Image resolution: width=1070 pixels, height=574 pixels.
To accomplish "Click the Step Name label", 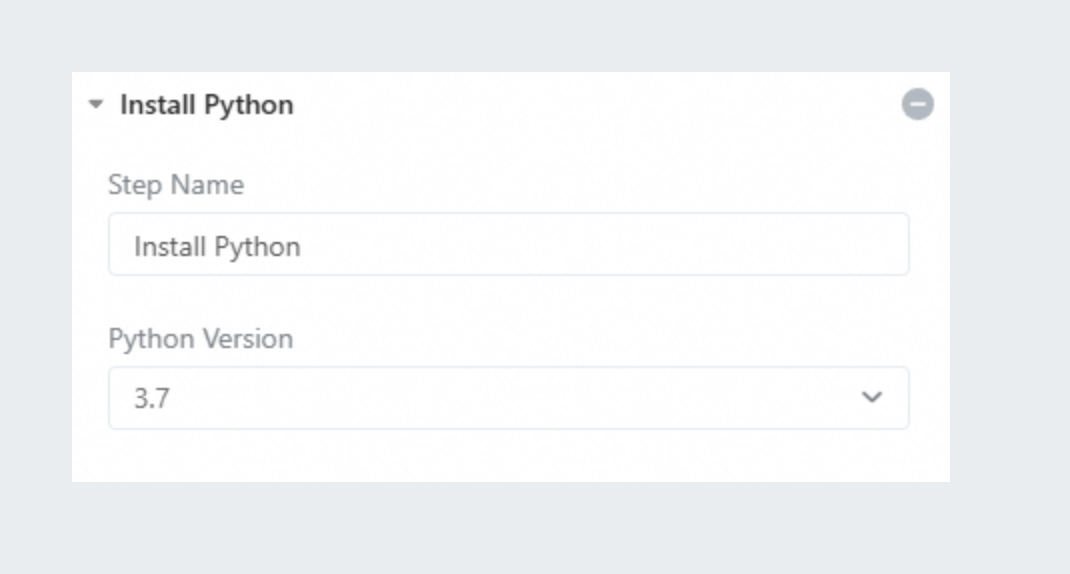I will point(176,185).
